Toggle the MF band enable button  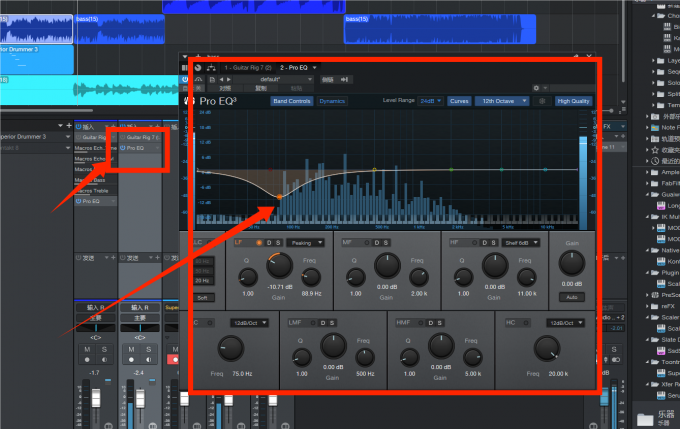367,242
